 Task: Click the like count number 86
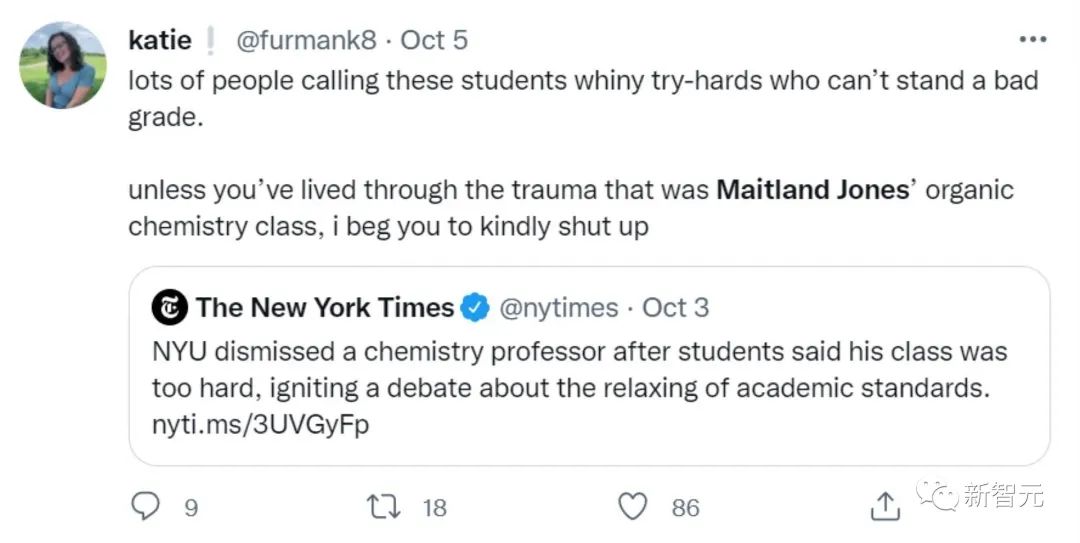pyautogui.click(x=685, y=508)
